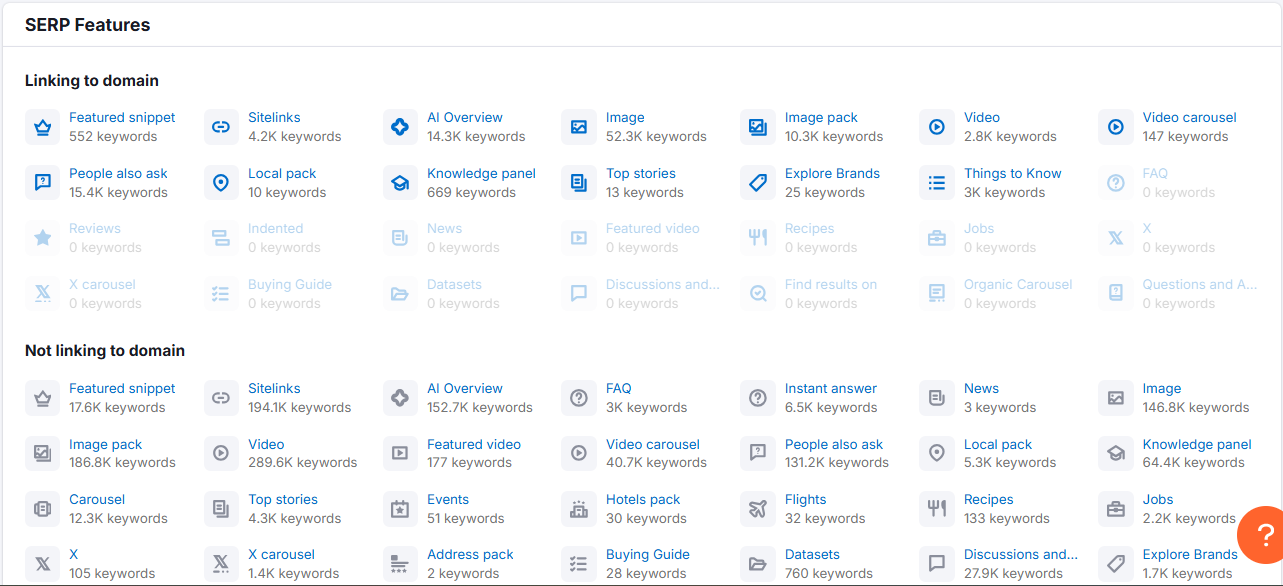Image resolution: width=1283 pixels, height=586 pixels.
Task: Click the Address pack icon
Action: 400,564
